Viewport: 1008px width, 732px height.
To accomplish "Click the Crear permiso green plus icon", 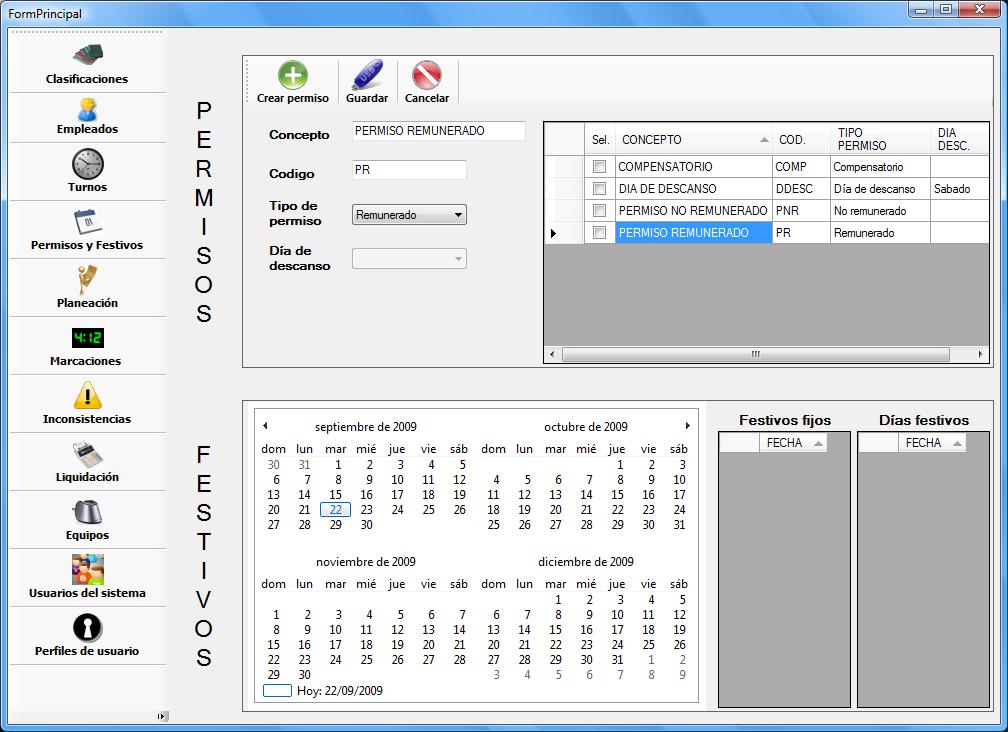I will point(292,76).
